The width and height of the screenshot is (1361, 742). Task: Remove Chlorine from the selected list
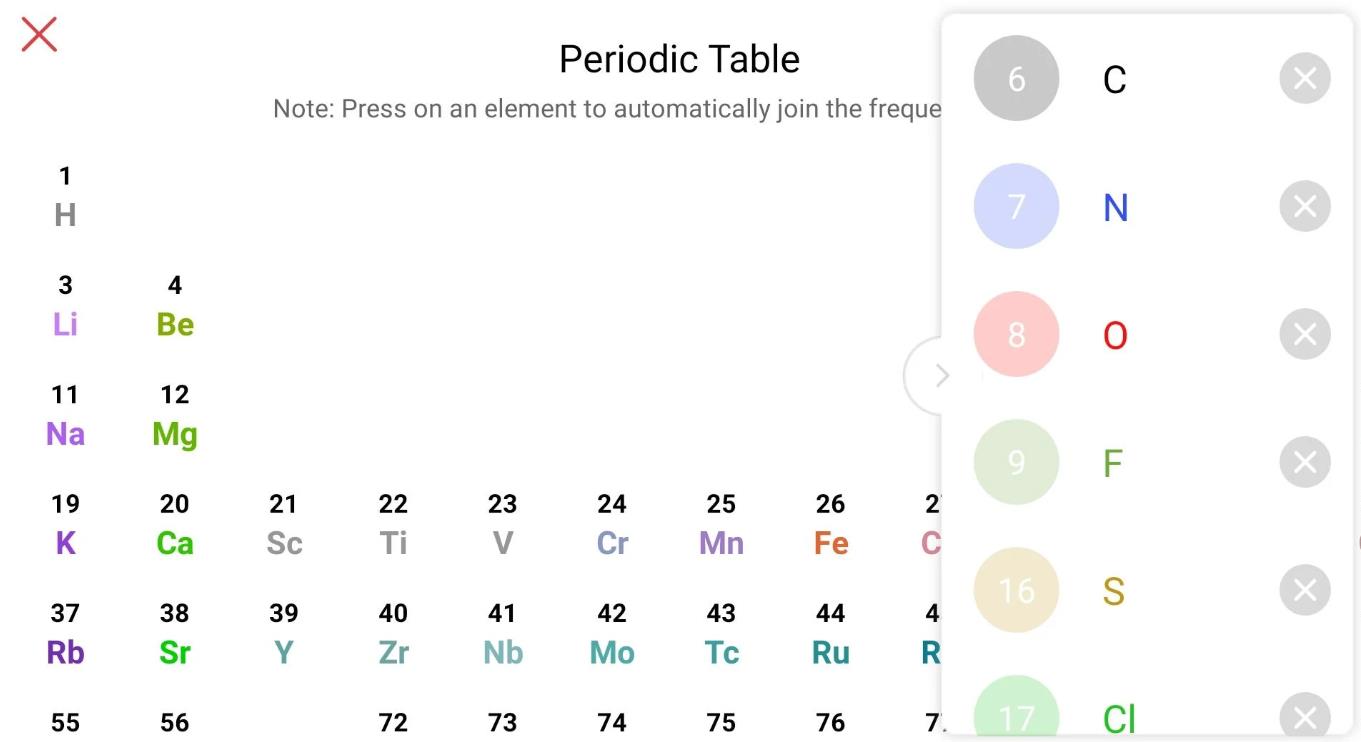click(x=1304, y=716)
